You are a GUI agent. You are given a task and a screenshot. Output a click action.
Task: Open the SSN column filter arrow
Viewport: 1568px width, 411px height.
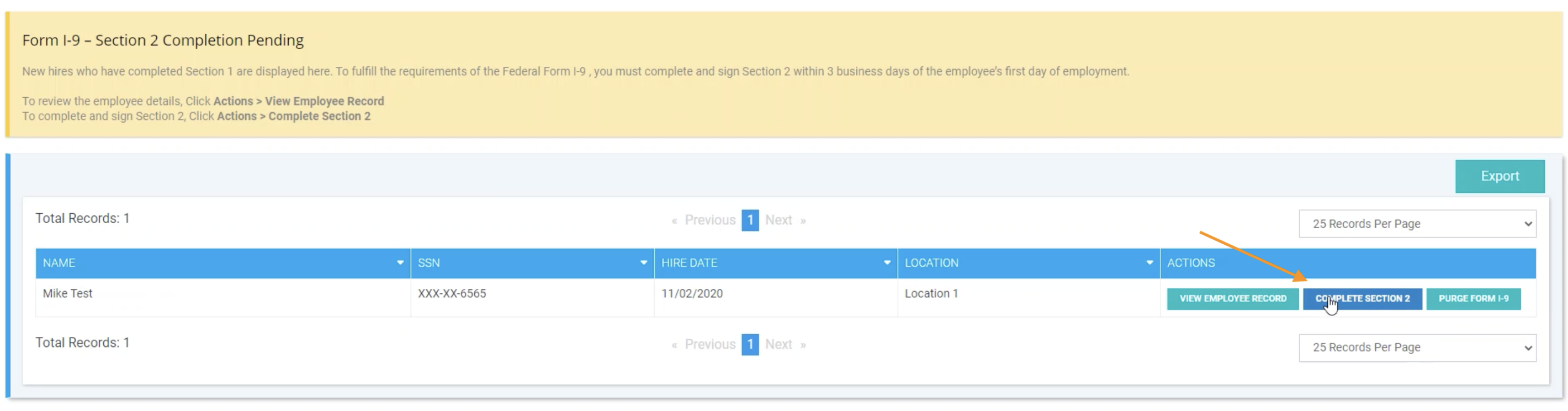coord(643,262)
